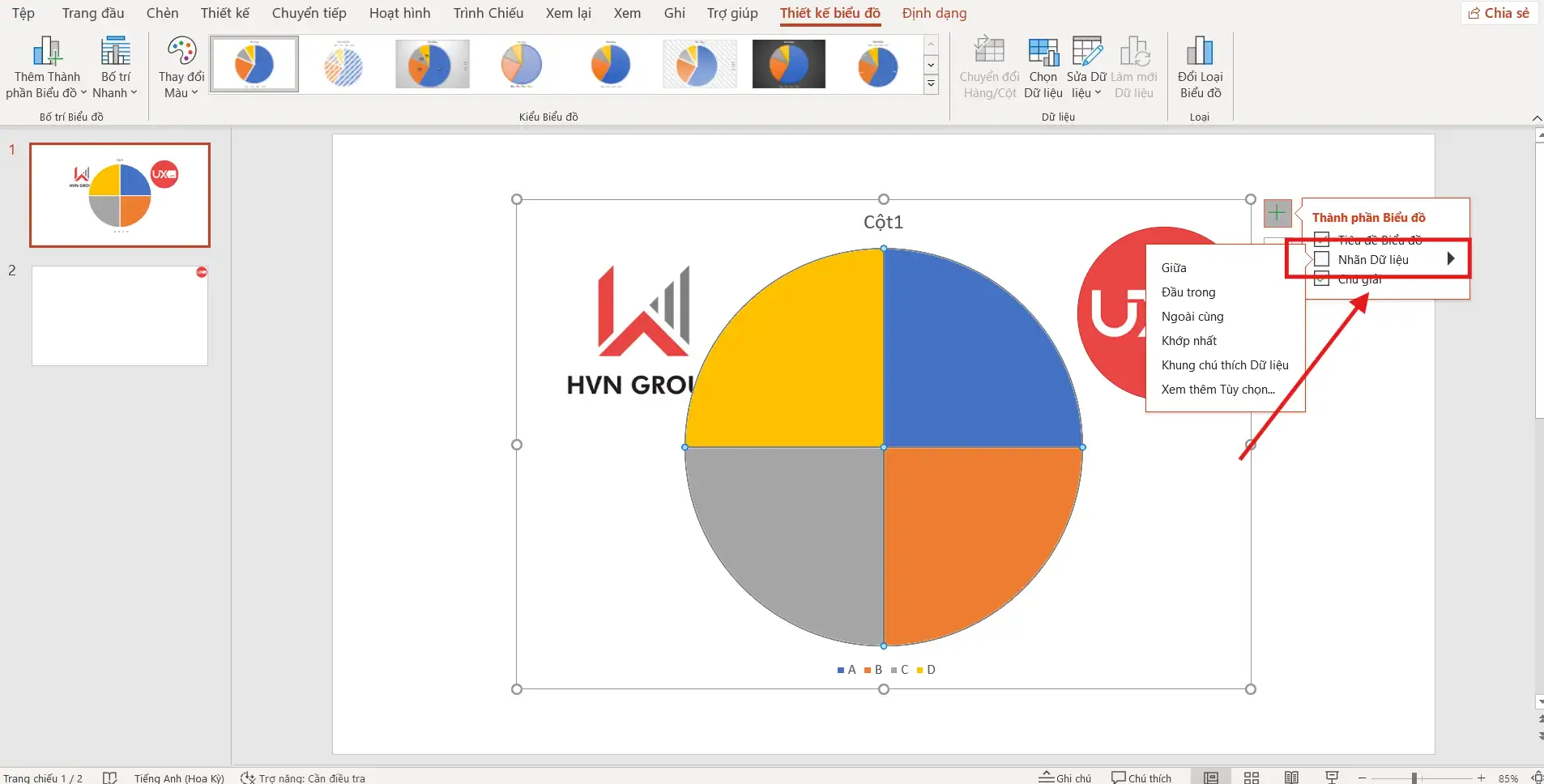The image size is (1544, 784).
Task: Select Ngoài cùng from label positions
Action: pos(1192,317)
